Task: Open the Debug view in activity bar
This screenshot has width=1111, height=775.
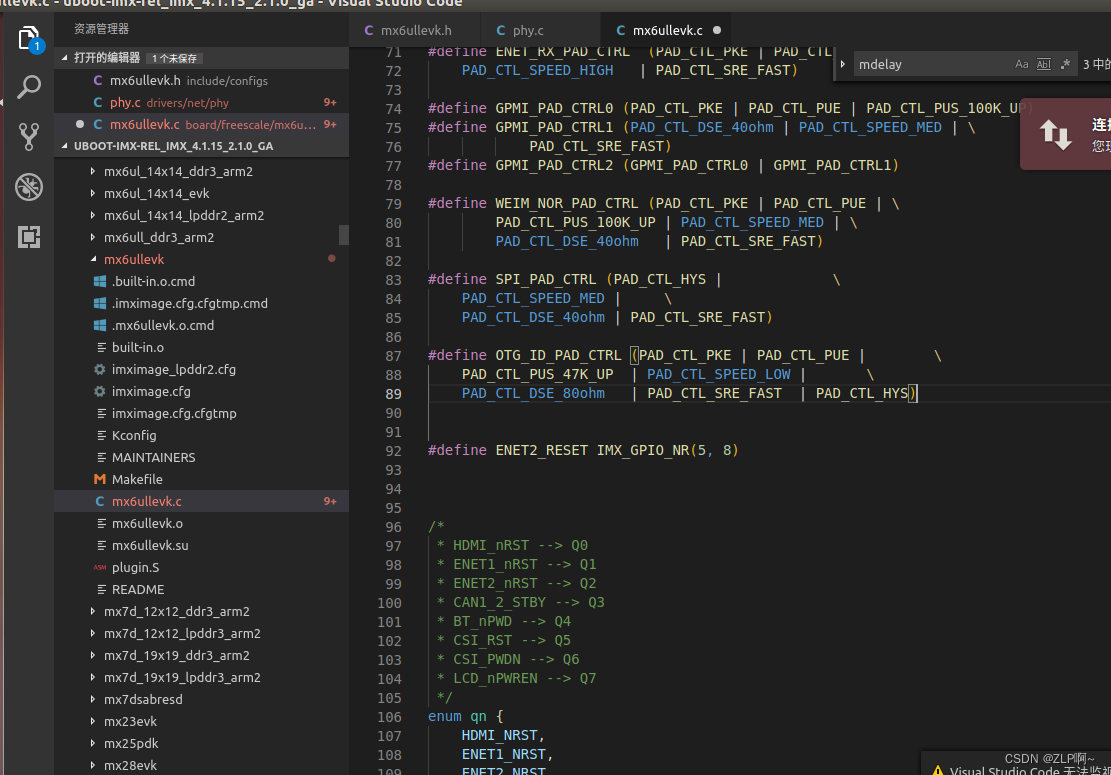Action: (28, 187)
